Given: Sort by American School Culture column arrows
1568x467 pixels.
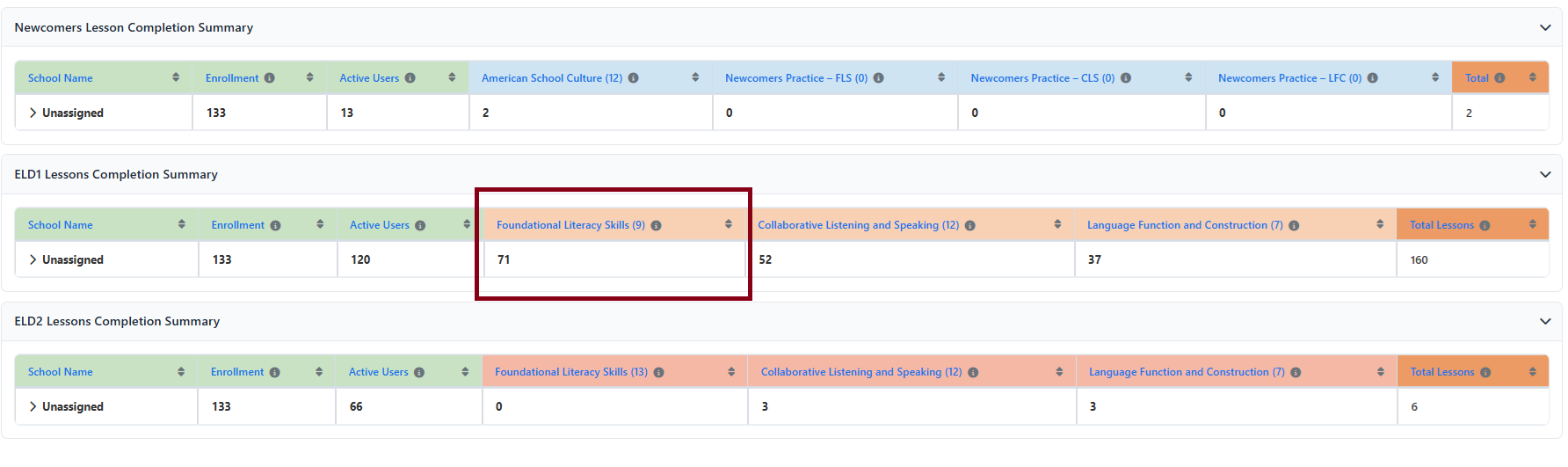Looking at the screenshot, I should (x=695, y=77).
